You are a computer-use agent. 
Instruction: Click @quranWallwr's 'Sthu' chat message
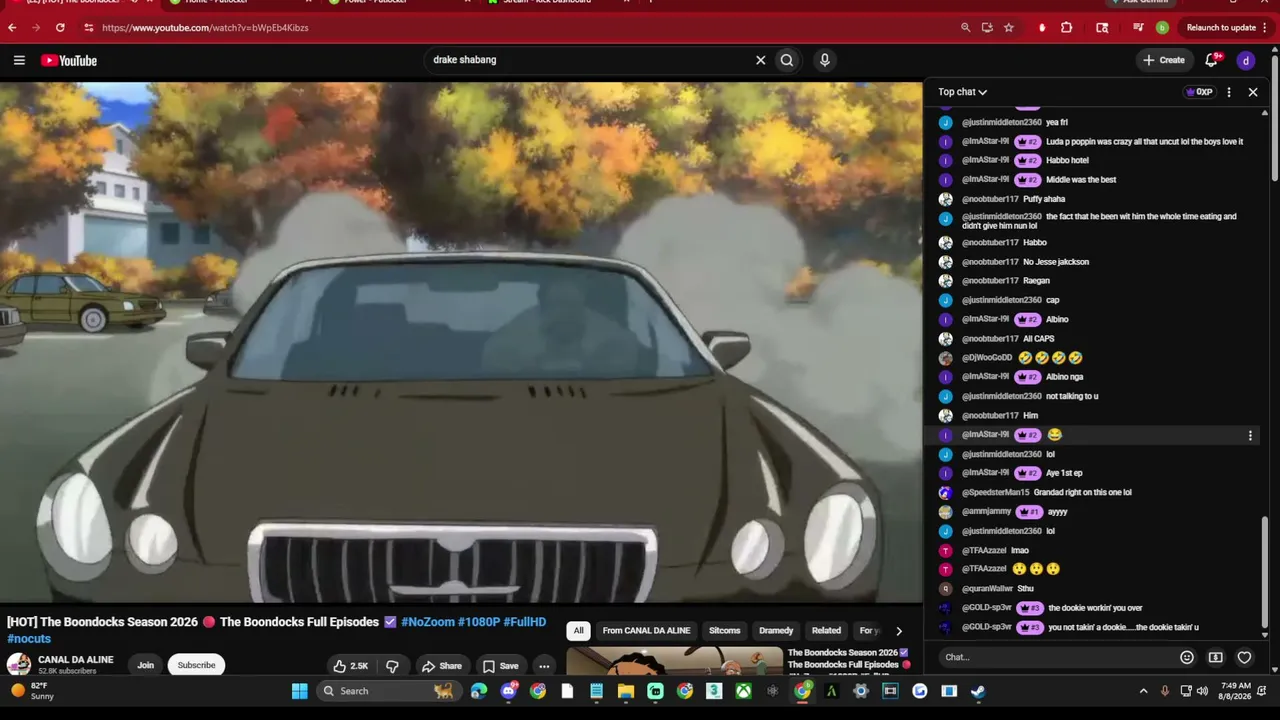tap(1025, 589)
